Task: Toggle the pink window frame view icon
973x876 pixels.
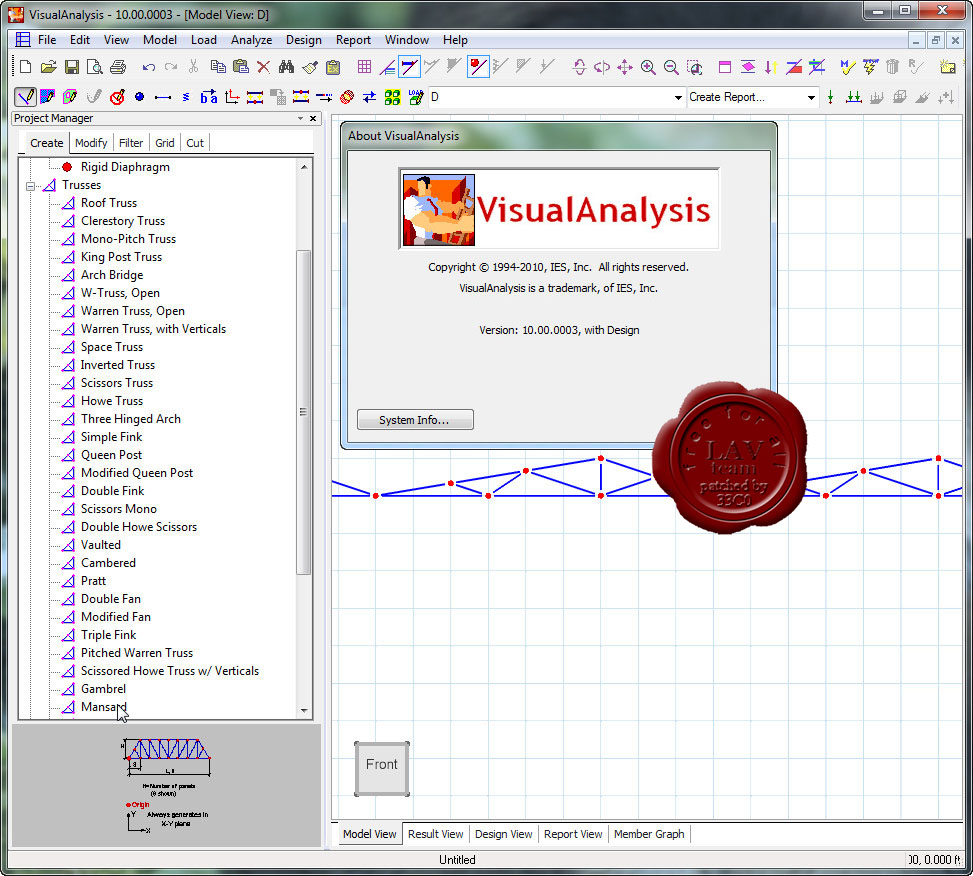Action: coord(724,67)
